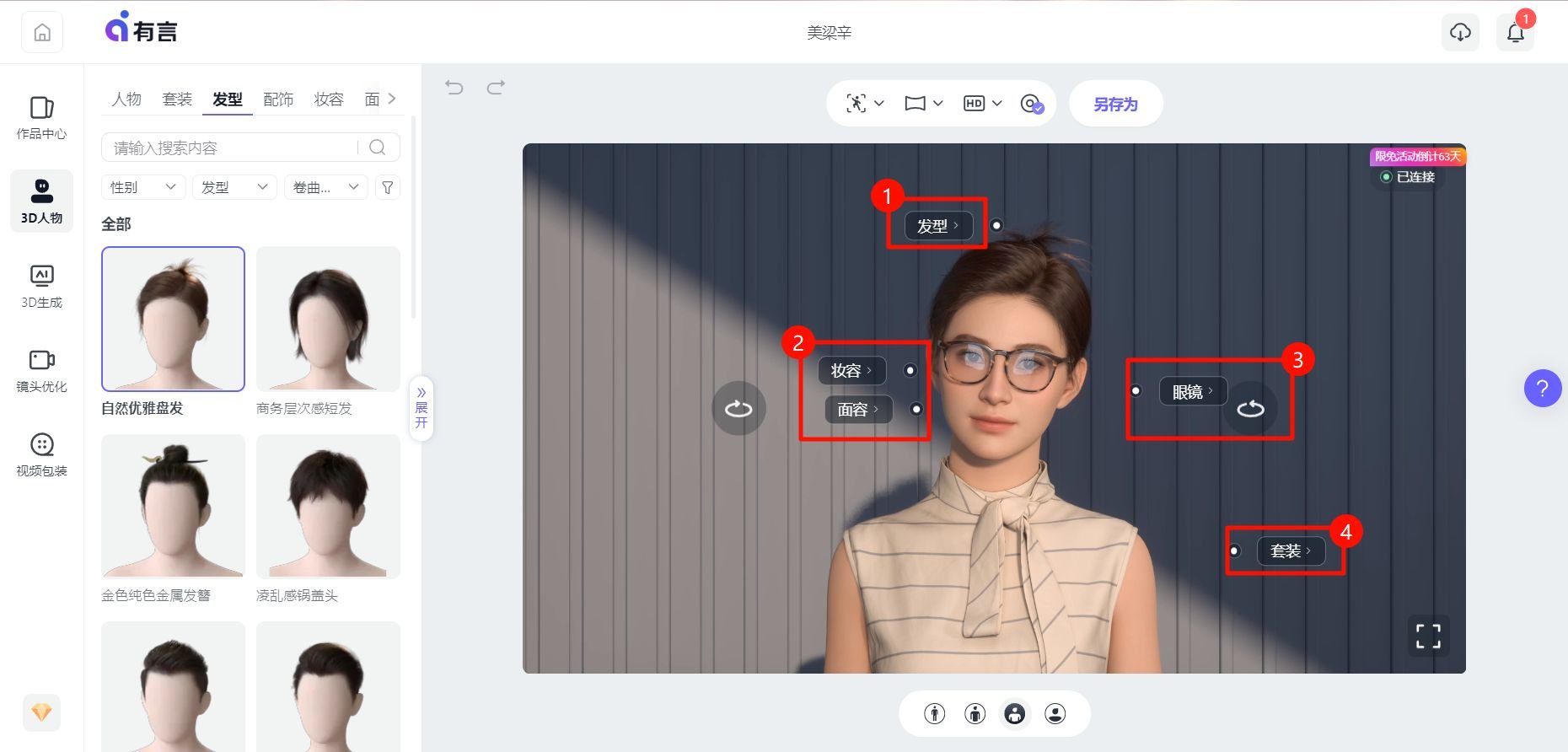This screenshot has width=1568, height=752.
Task: Click the filter funnel icon
Action: pyautogui.click(x=388, y=187)
